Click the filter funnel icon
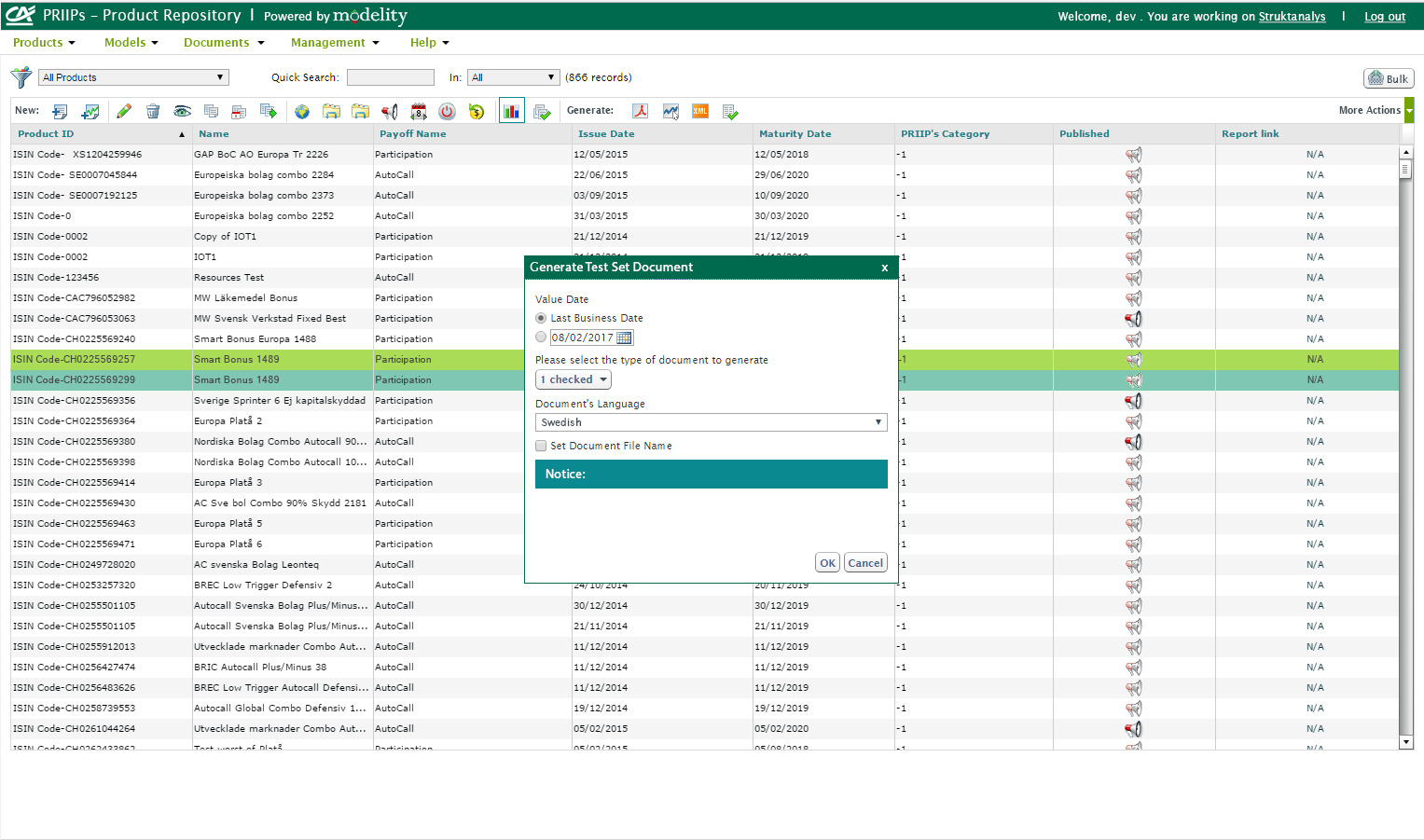Screen dimensions: 1424x840 pos(21,77)
